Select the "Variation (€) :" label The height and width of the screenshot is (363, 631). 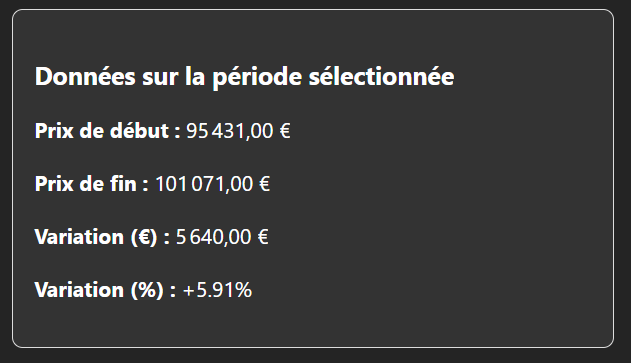point(102,237)
